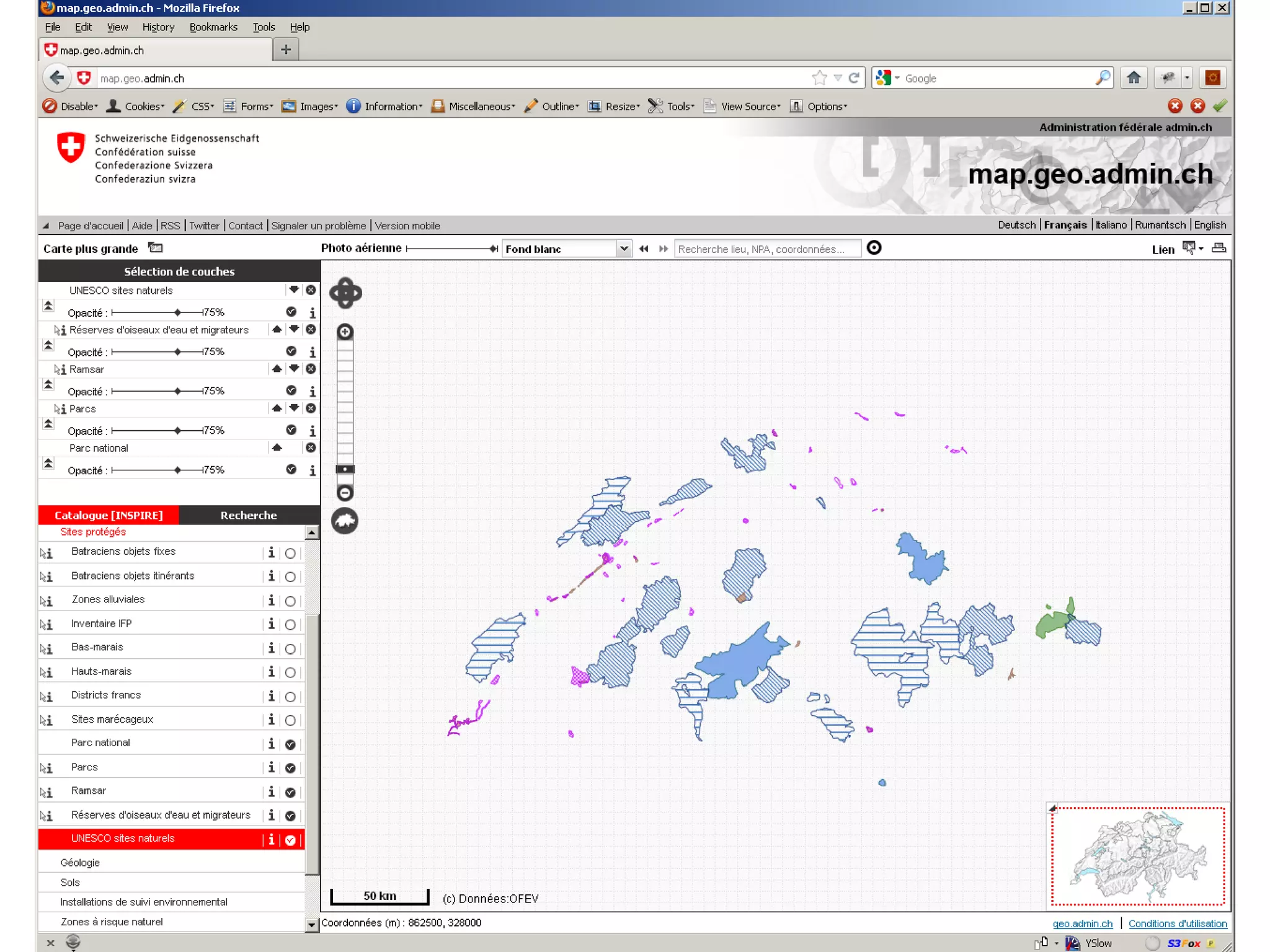Viewport: 1270px width, 952px height.
Task: Open the Conditions d'utilisation link
Action: point(1177,923)
